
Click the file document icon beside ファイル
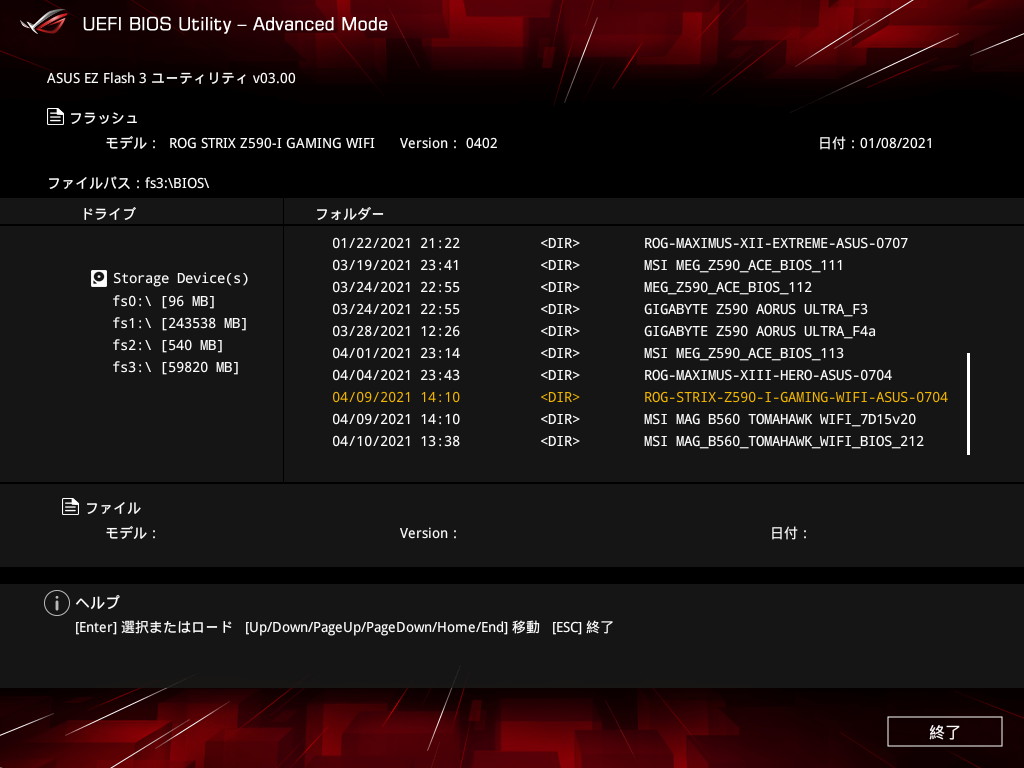point(70,506)
